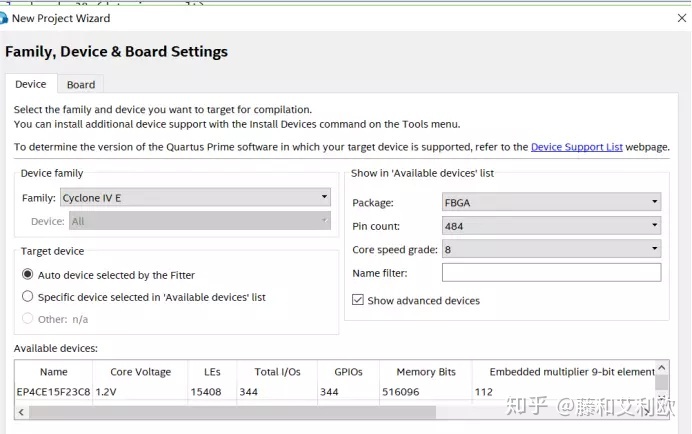Click the up arrow of device list scrollbar
692x434 pixels.
pos(662,367)
